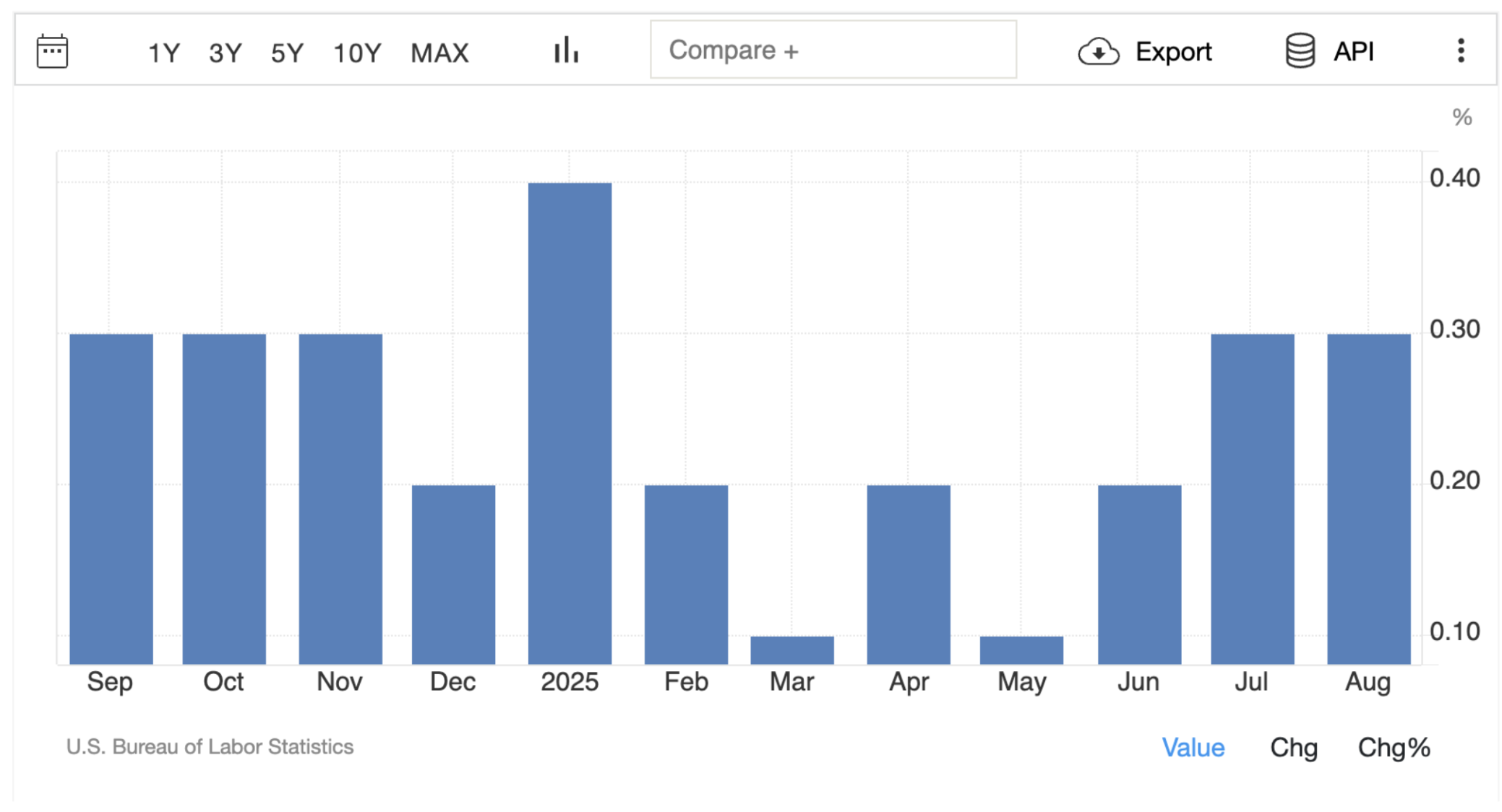Select the 1Y time range

(163, 53)
